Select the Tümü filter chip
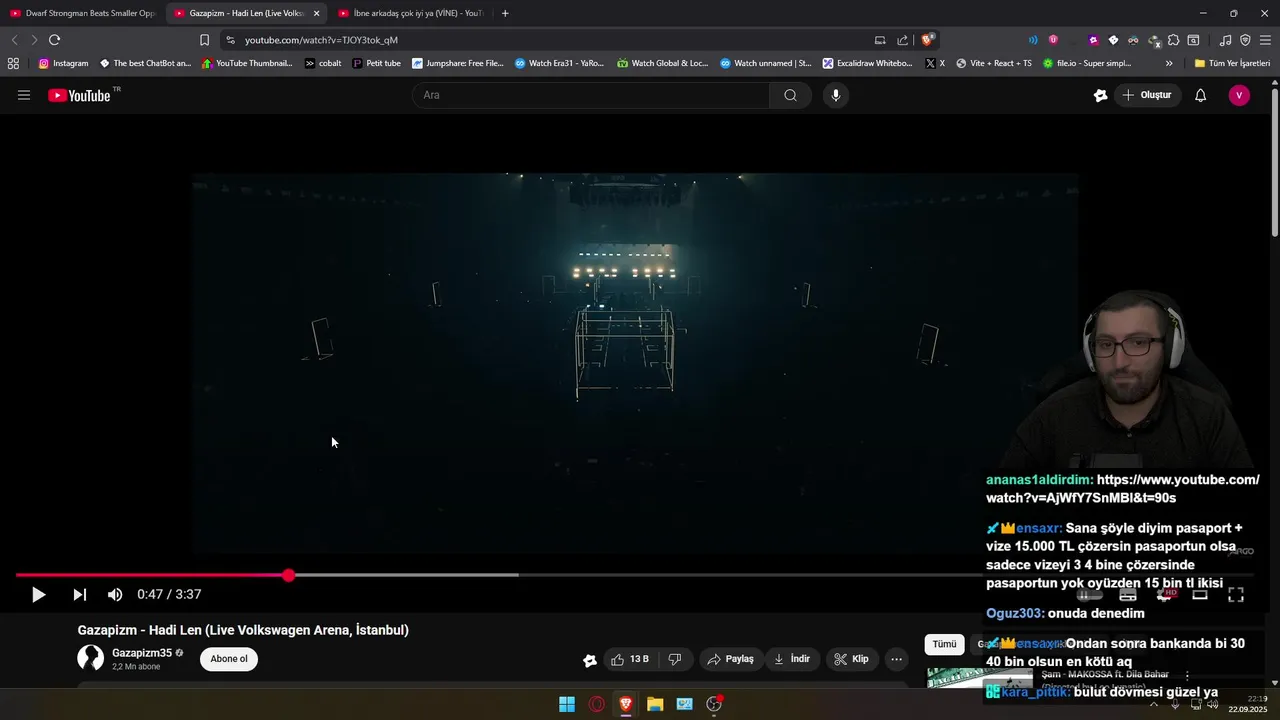The height and width of the screenshot is (720, 1280). tap(945, 644)
